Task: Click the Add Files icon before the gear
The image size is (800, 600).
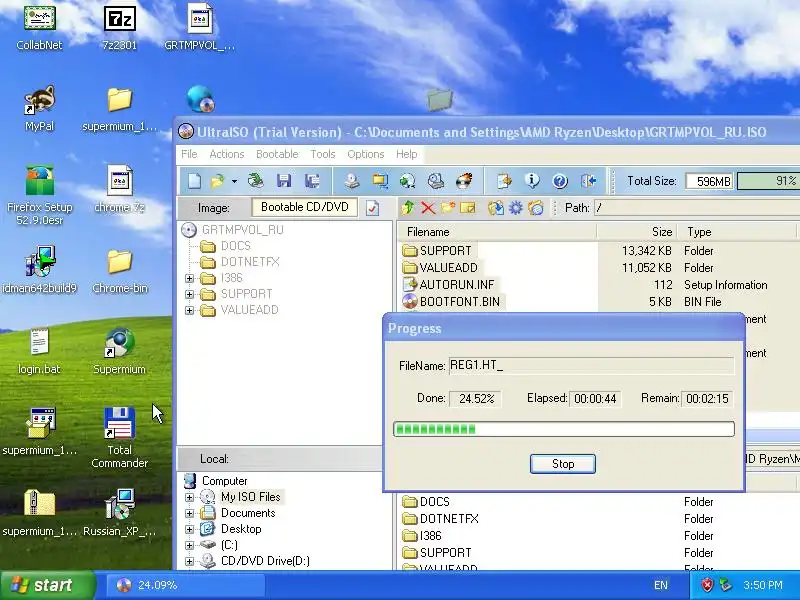Action: tap(495, 208)
